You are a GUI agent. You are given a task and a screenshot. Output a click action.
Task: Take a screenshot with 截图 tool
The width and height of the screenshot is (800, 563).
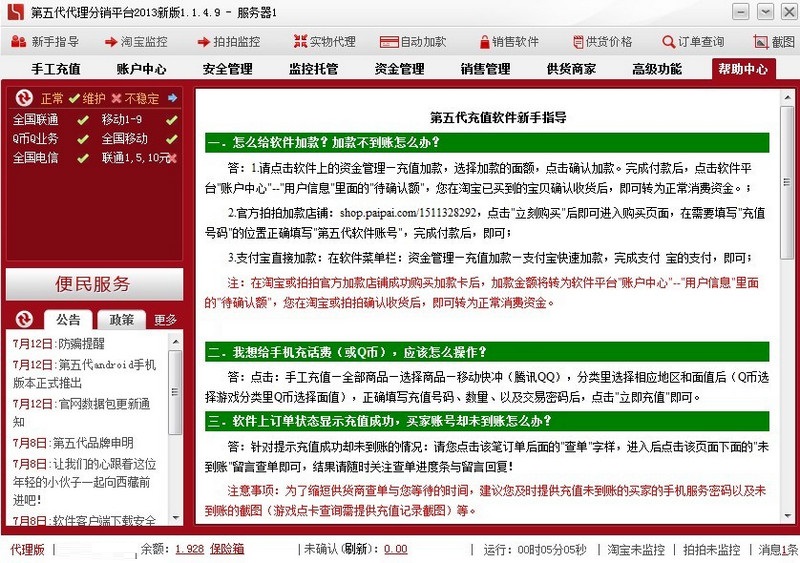click(774, 42)
